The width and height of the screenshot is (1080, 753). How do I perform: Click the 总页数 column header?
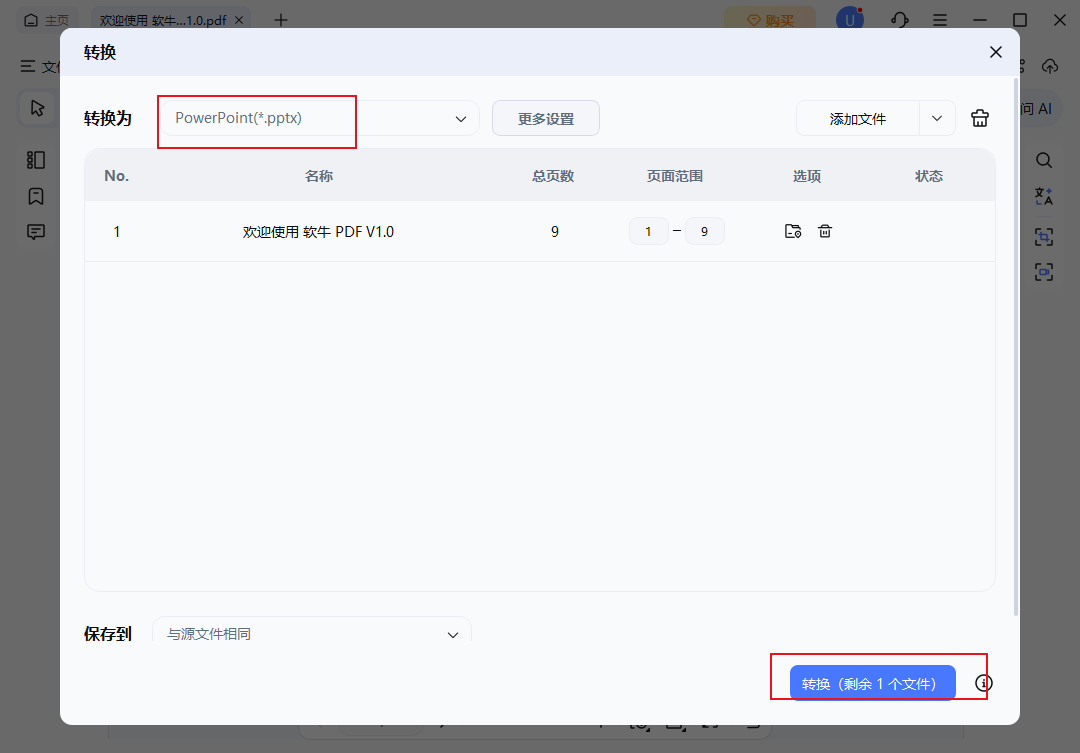coord(553,176)
